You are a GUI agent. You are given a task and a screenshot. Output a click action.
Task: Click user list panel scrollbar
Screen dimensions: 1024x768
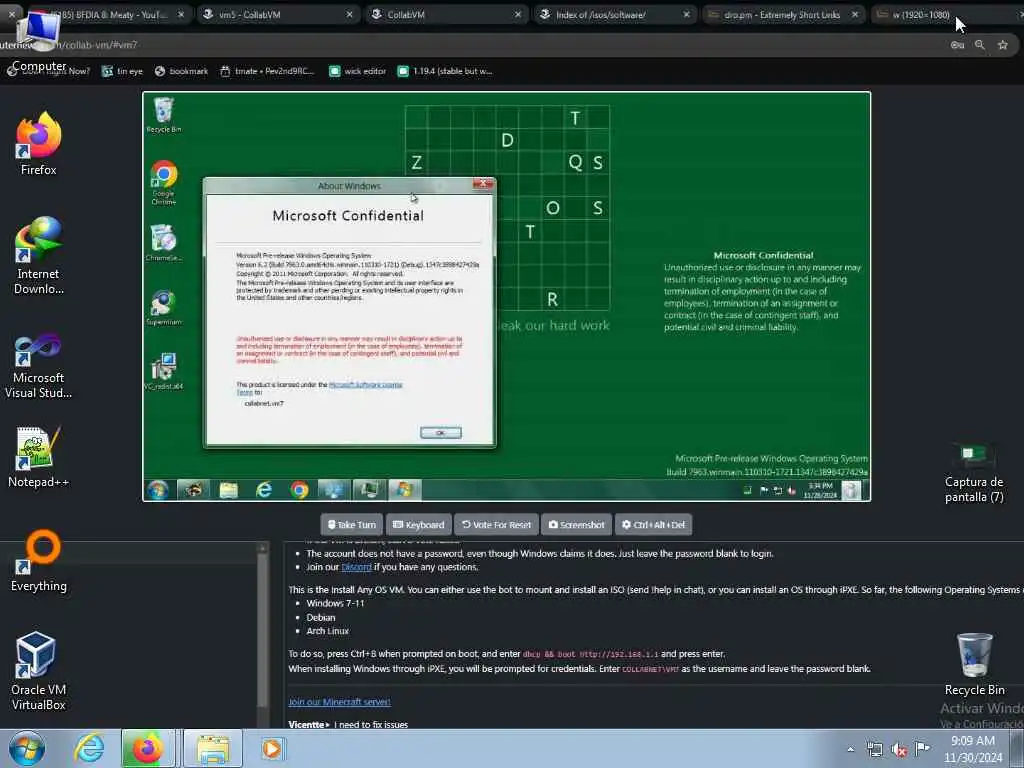(263, 633)
